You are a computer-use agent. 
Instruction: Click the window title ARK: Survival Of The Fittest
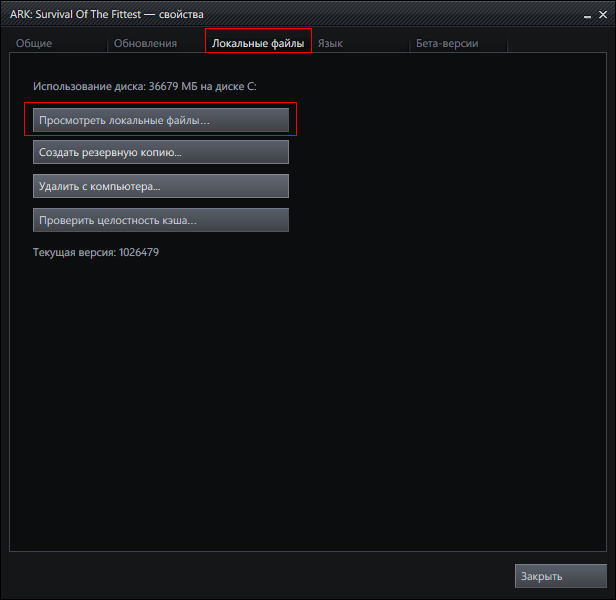pos(75,15)
